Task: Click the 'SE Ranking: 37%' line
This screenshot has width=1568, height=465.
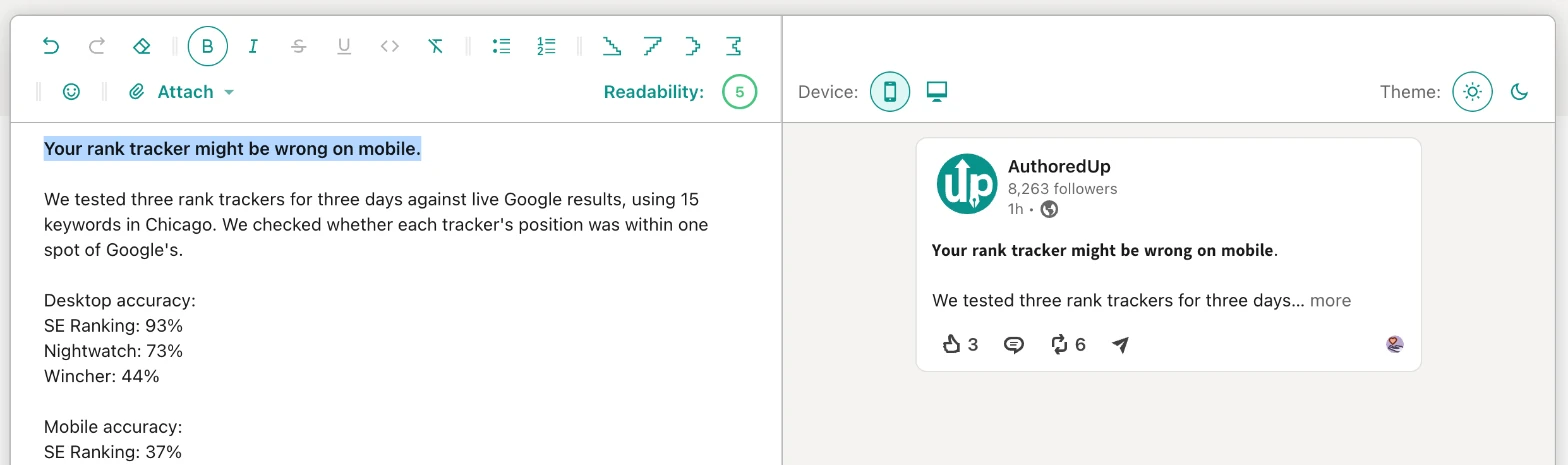Action: click(113, 452)
